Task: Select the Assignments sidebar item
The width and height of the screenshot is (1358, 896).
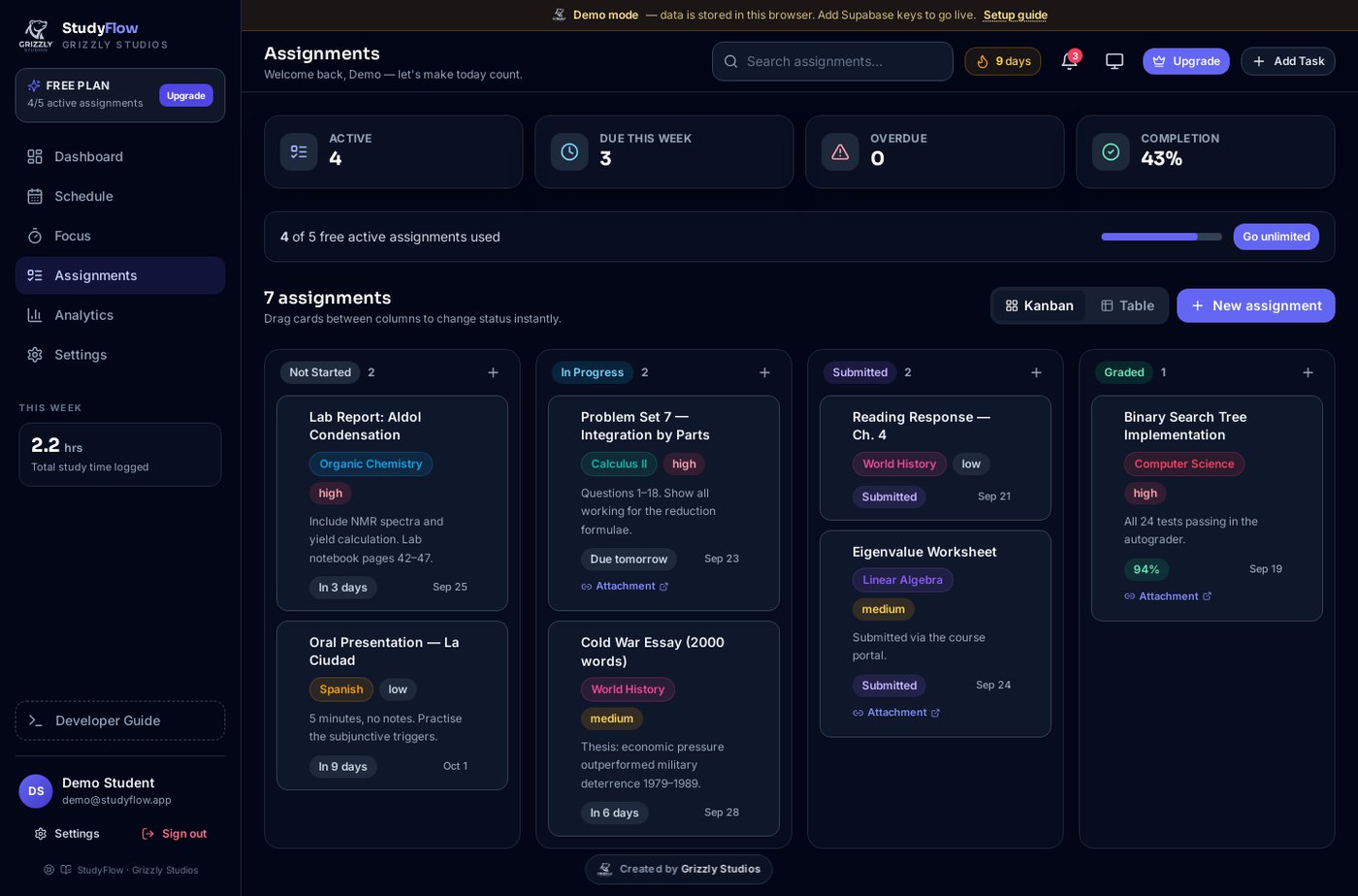Action: [120, 275]
